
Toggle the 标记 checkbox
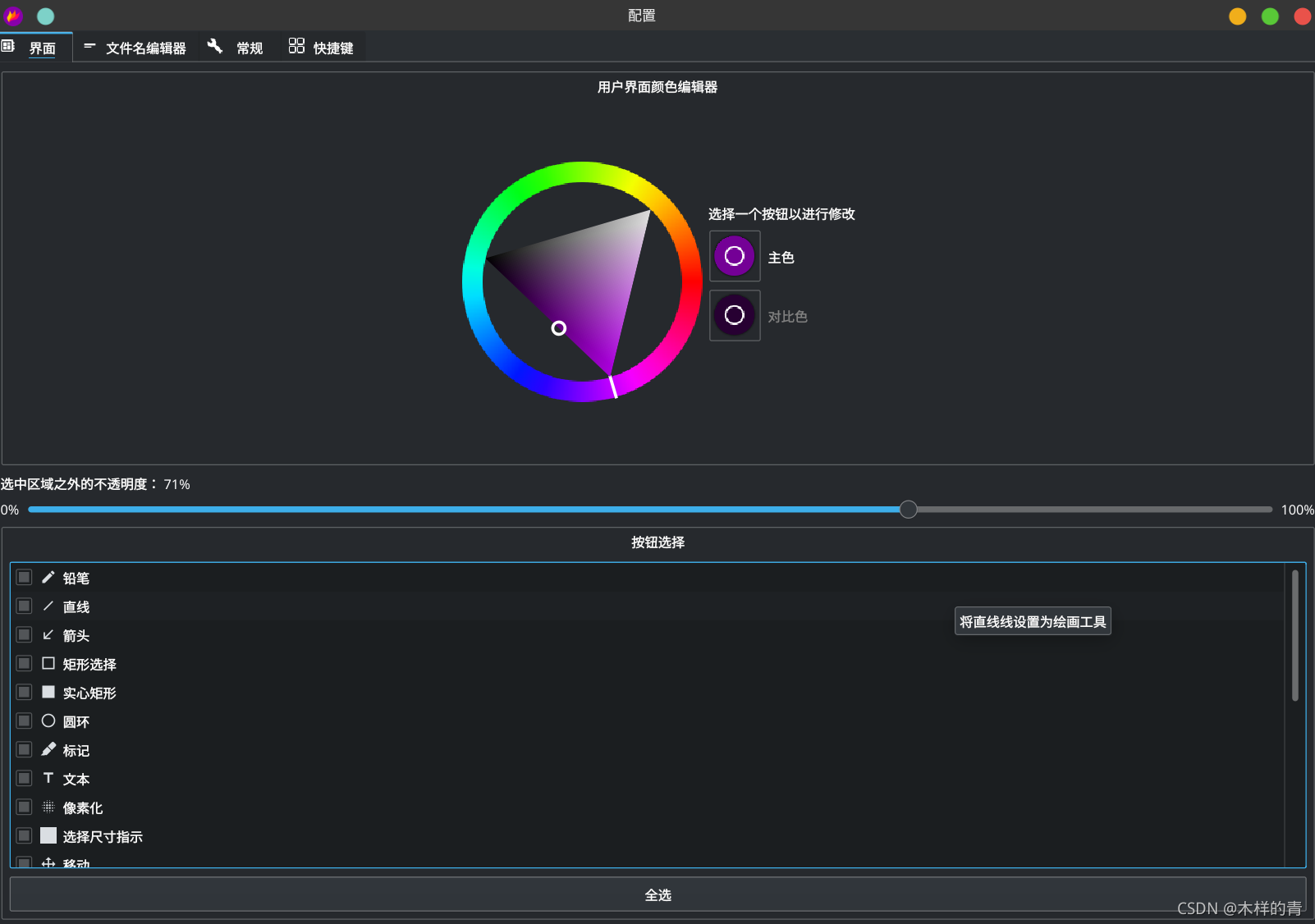(x=25, y=750)
